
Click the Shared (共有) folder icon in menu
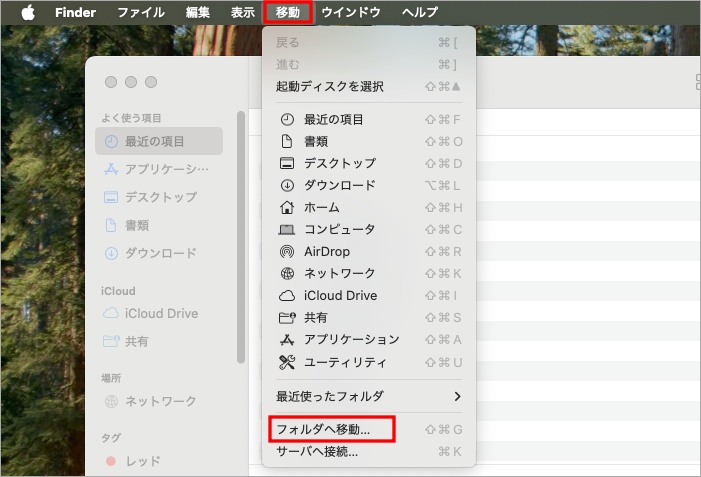tap(287, 317)
